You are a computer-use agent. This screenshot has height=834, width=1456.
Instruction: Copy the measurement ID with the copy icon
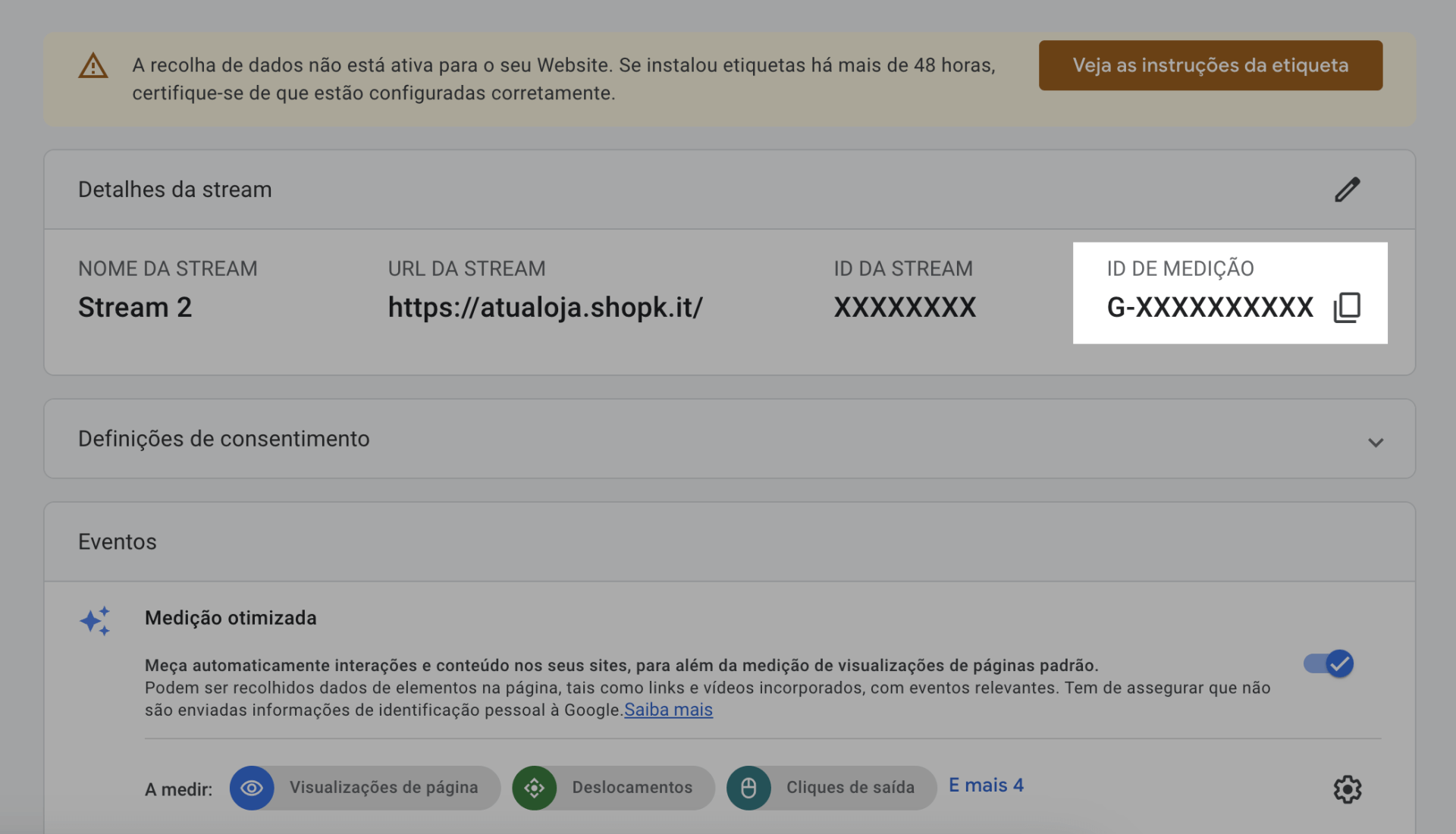click(1347, 307)
